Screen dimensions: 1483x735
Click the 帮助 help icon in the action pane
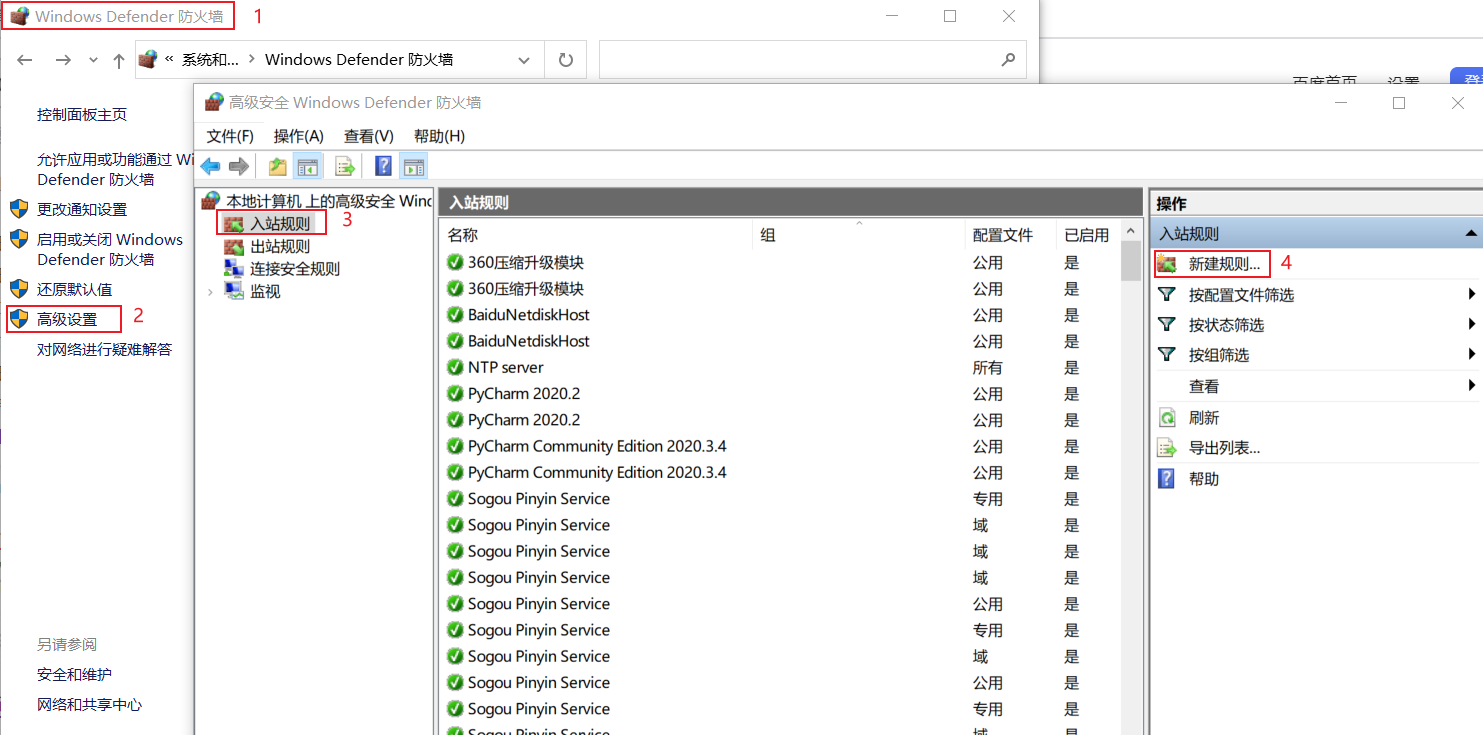click(1166, 478)
